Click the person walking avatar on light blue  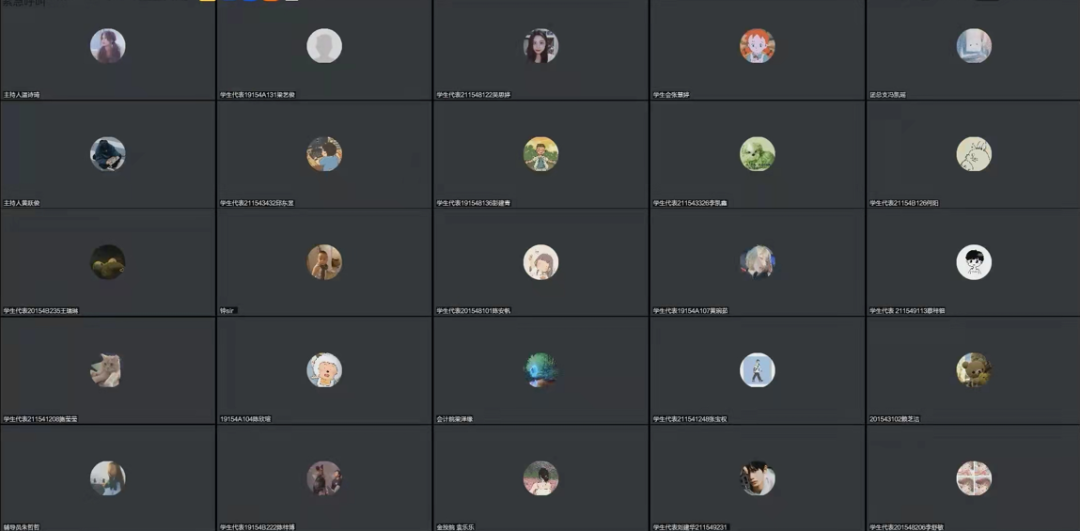[757, 370]
